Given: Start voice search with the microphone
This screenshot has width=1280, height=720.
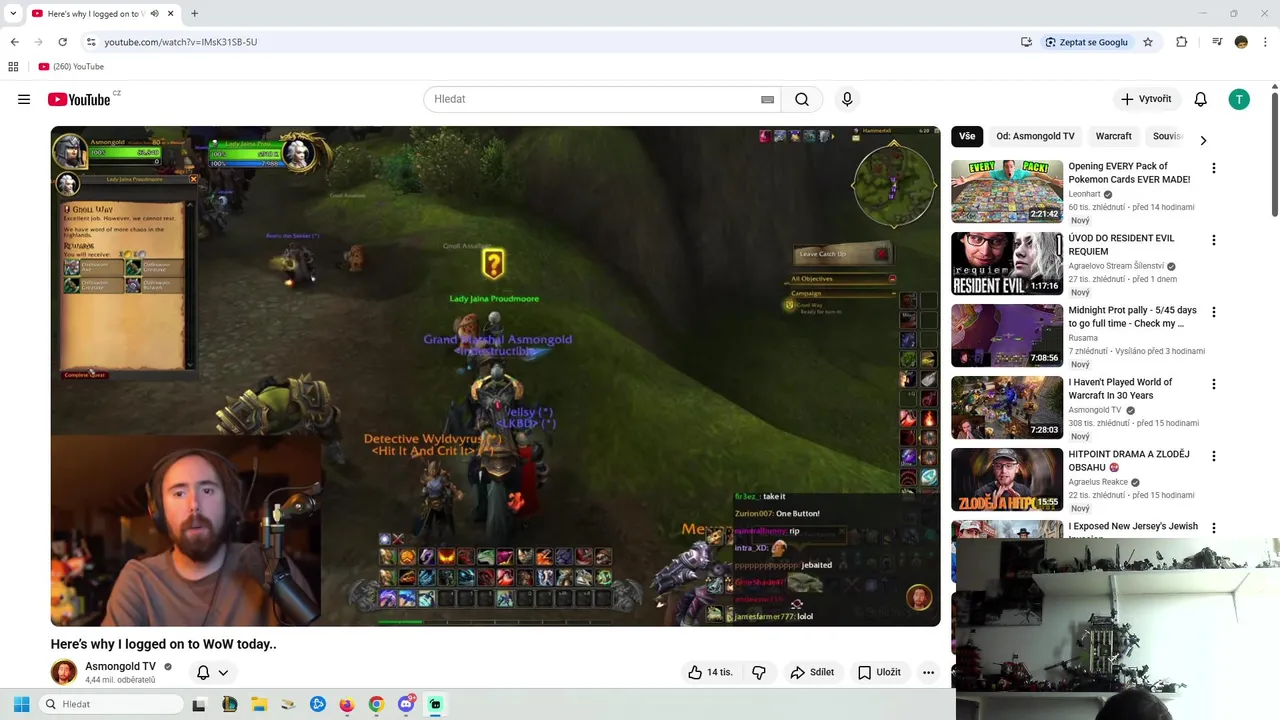Looking at the screenshot, I should click(847, 99).
